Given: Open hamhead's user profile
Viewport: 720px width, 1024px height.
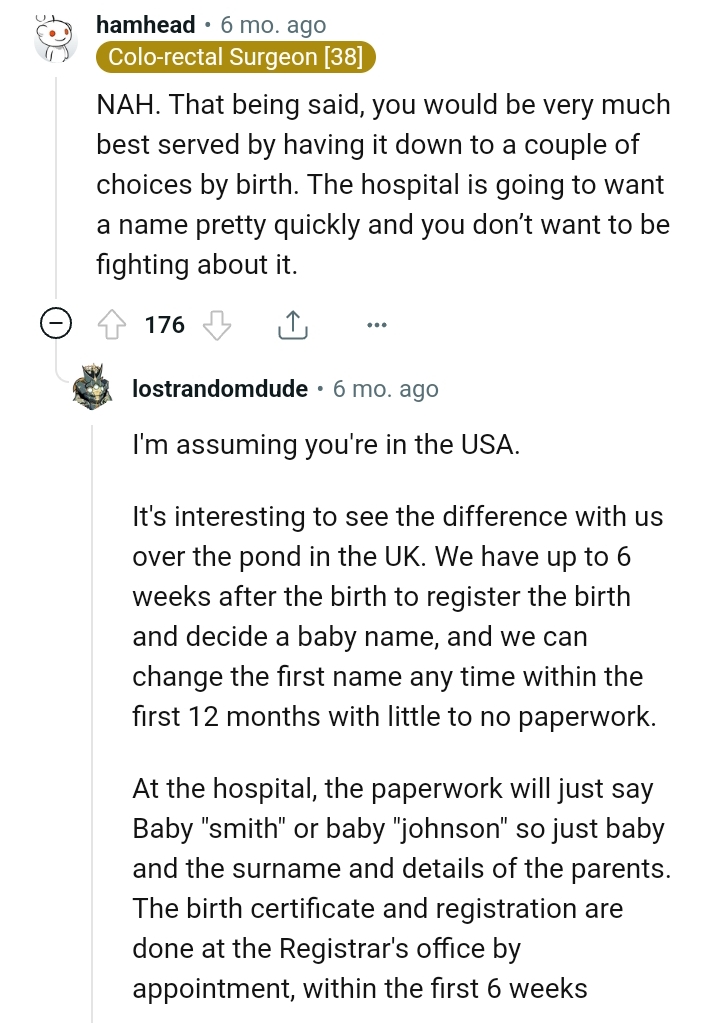Looking at the screenshot, I should [145, 26].
